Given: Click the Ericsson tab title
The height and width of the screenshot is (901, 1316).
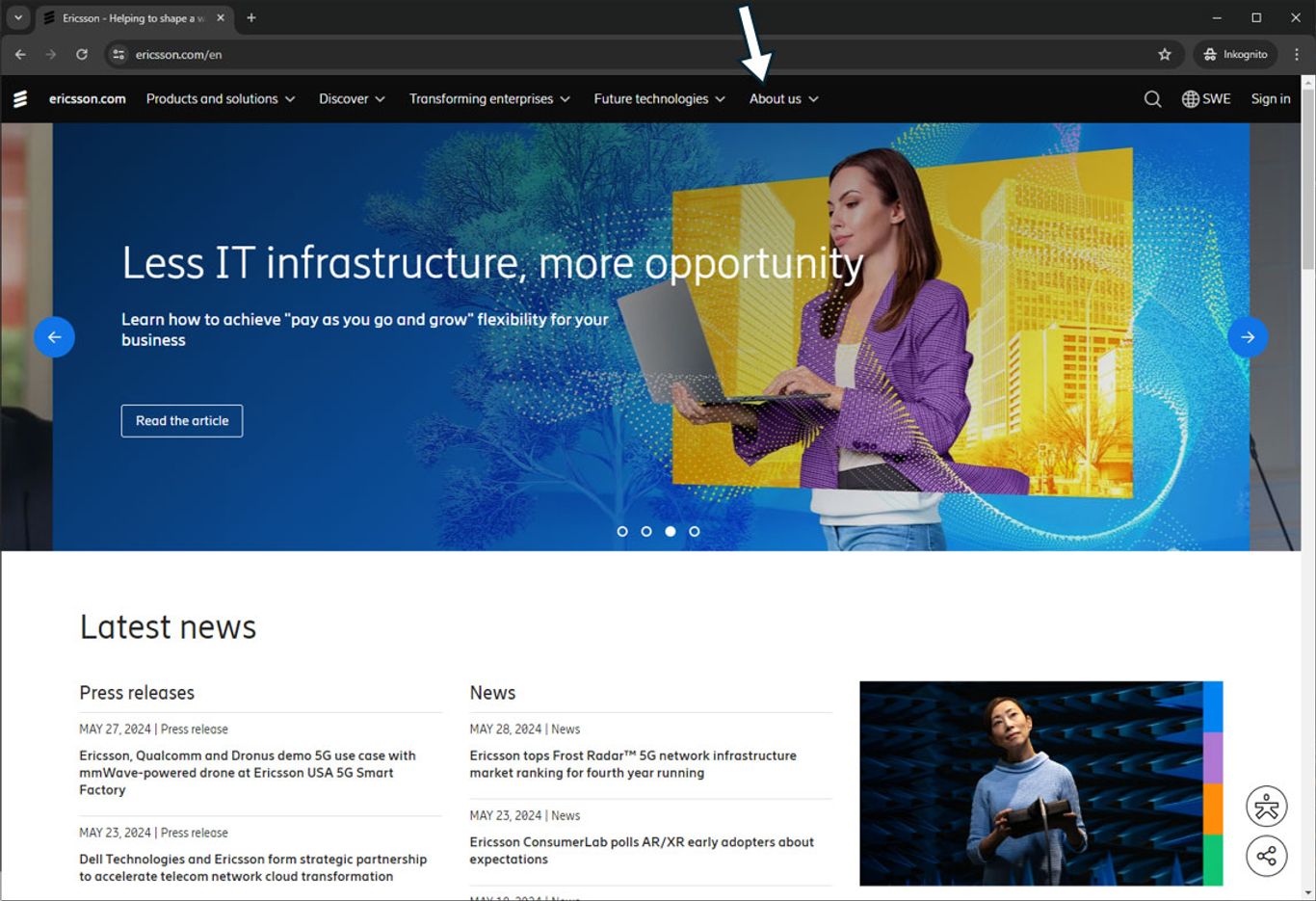Looking at the screenshot, I should (x=133, y=17).
